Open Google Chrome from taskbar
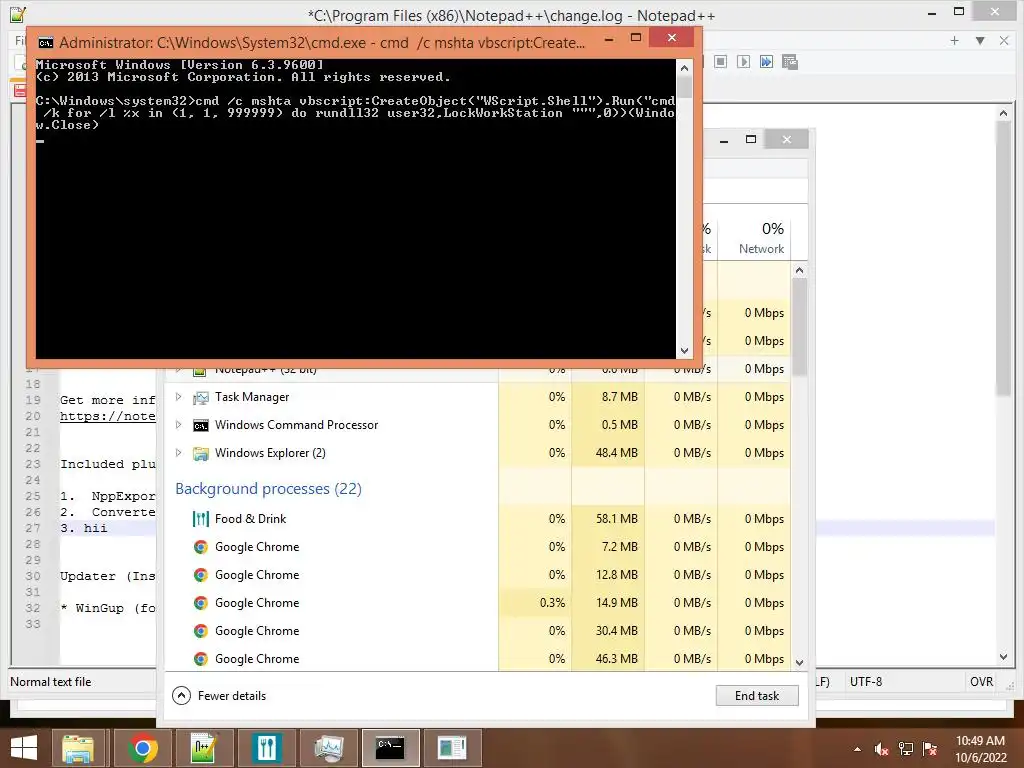The image size is (1024, 768). coord(142,748)
